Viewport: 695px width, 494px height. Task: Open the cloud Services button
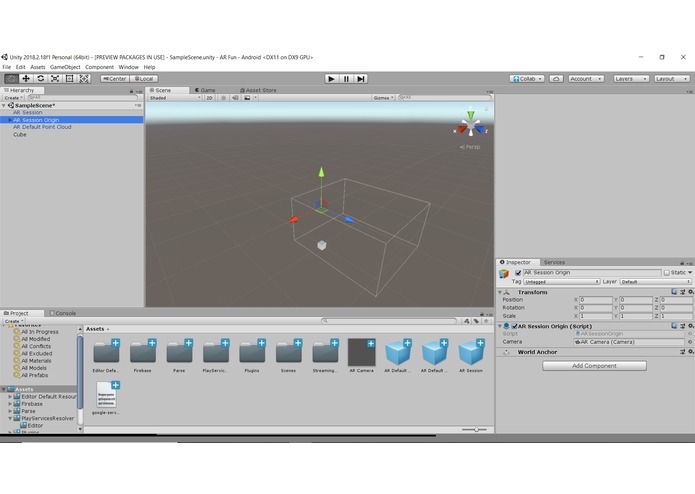[x=556, y=79]
